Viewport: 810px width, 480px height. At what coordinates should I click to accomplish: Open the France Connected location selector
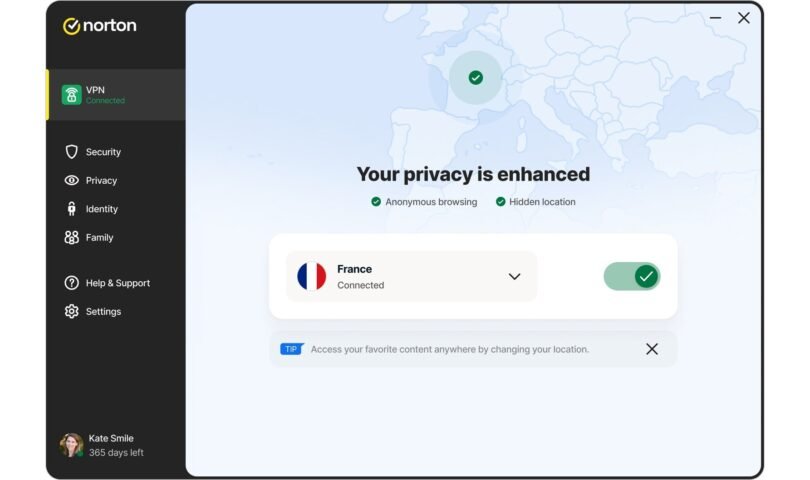pyautogui.click(x=411, y=277)
